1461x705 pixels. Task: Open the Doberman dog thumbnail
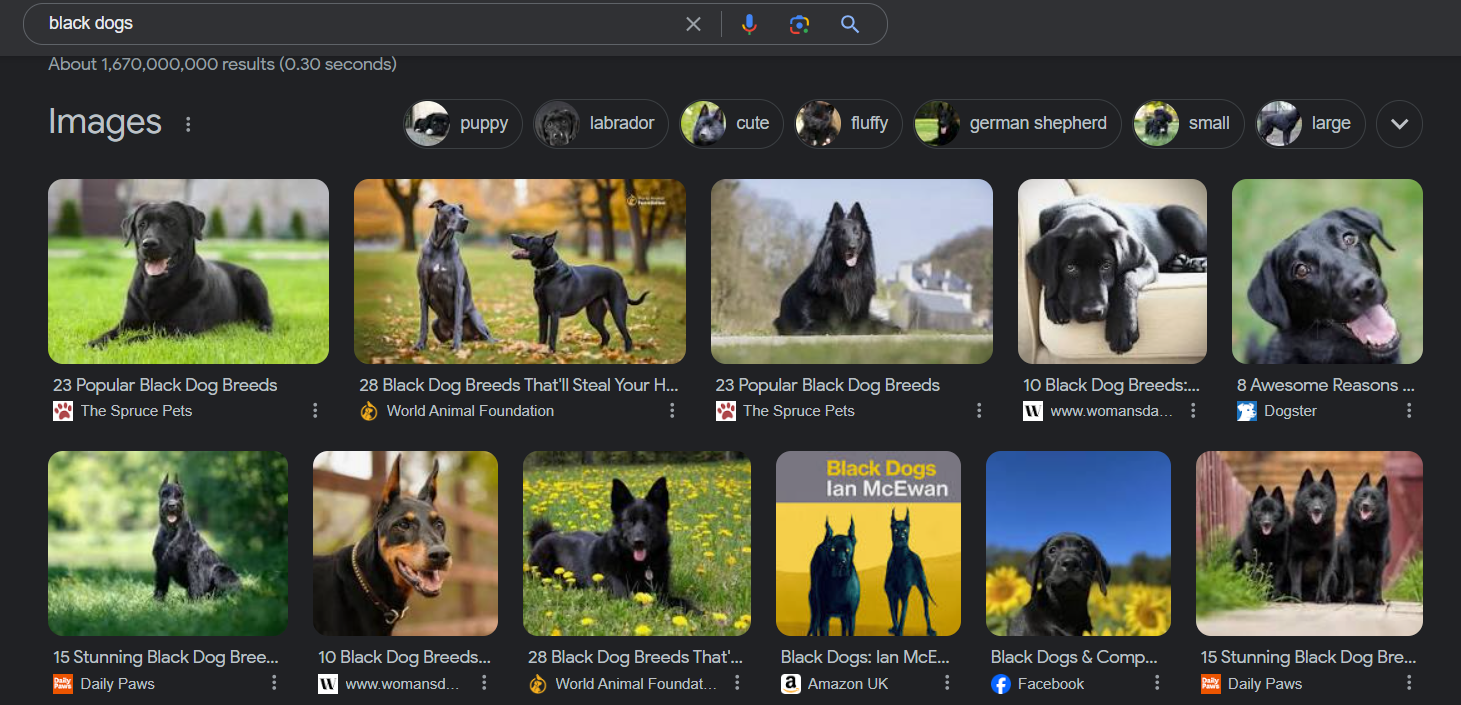tap(405, 543)
